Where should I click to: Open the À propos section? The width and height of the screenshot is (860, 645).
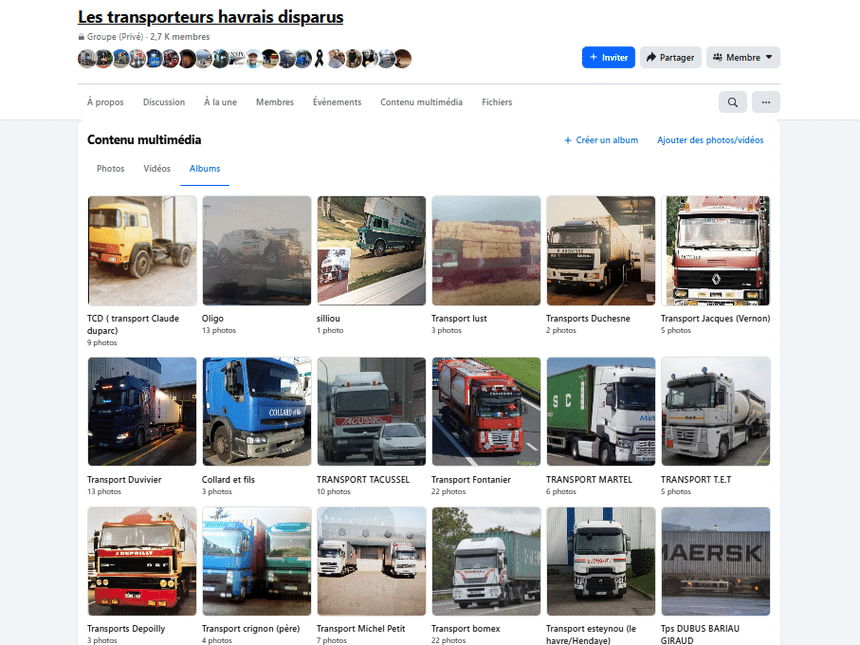tap(105, 102)
